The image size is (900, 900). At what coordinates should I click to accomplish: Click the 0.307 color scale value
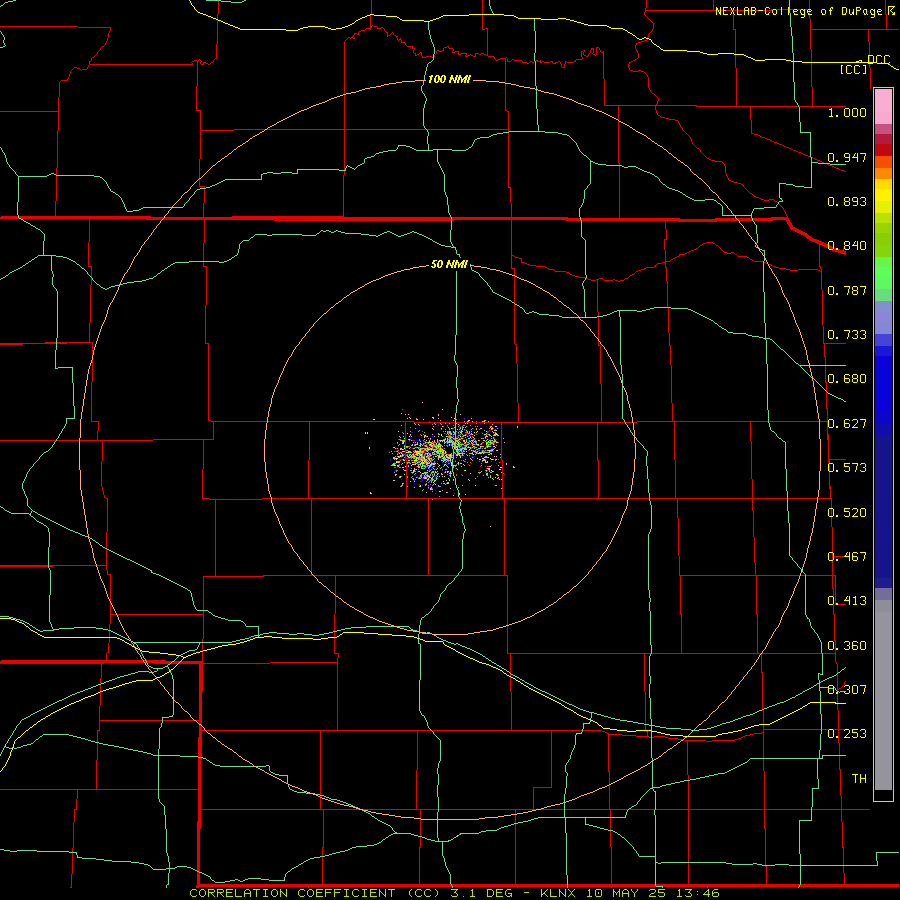(847, 690)
